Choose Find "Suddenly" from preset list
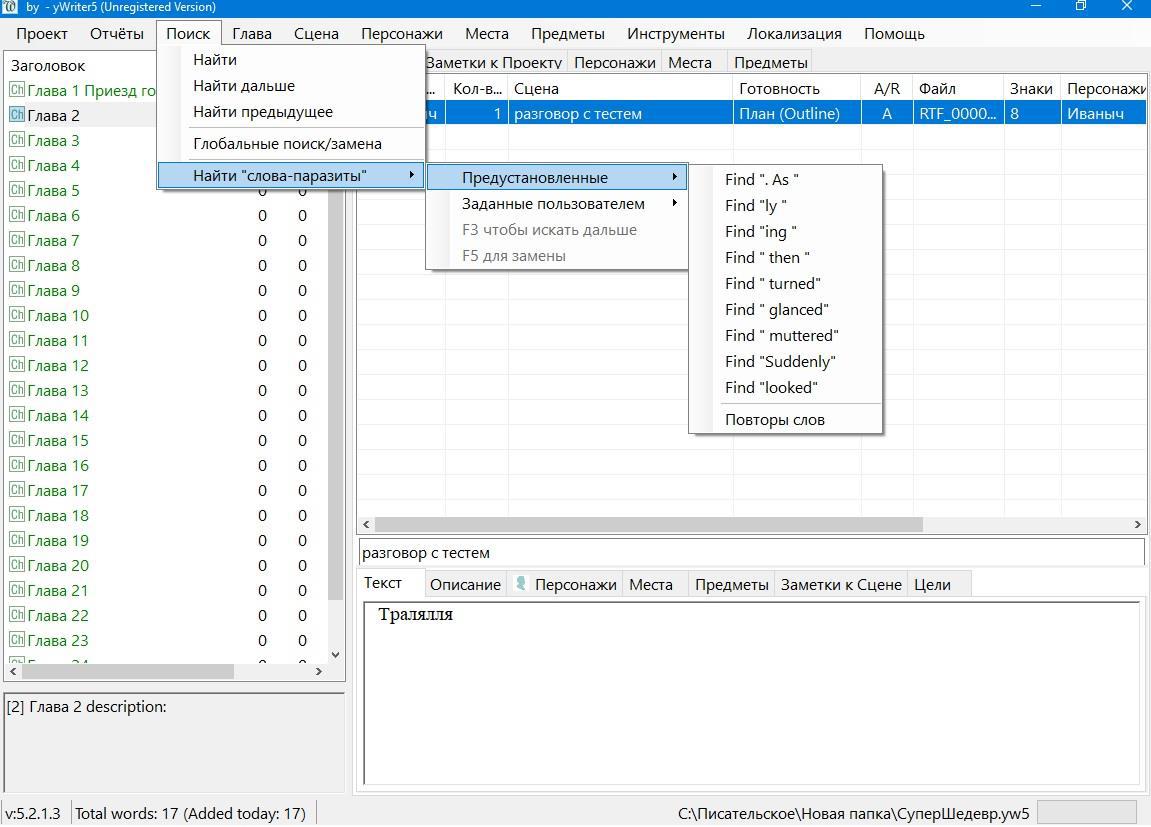The image size is (1151, 827). click(x=780, y=362)
